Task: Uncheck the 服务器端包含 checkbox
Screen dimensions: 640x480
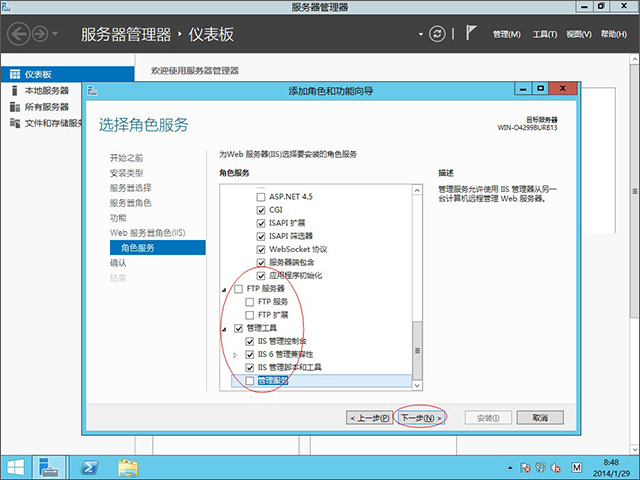Action: 261,262
